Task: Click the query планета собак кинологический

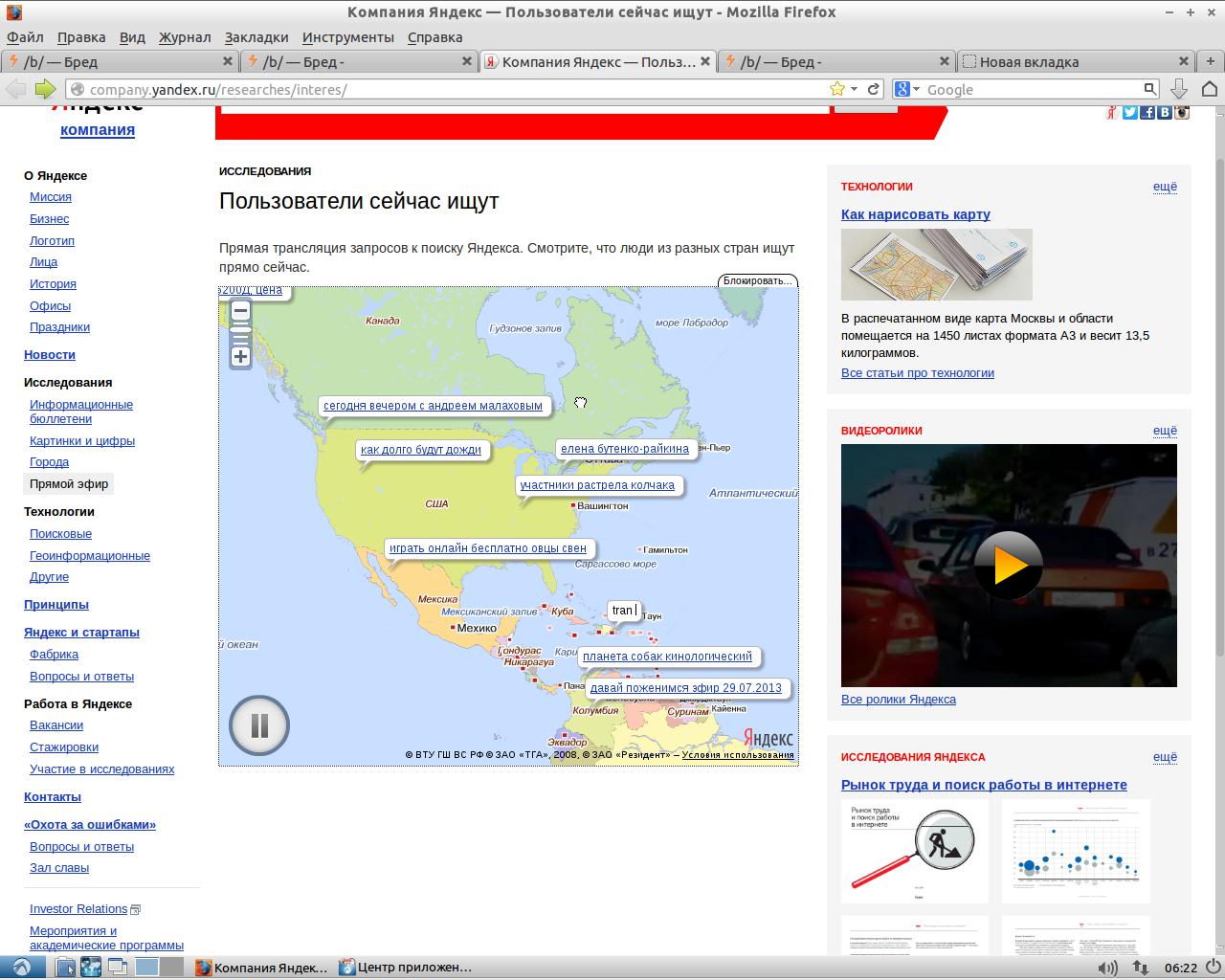Action: (667, 657)
